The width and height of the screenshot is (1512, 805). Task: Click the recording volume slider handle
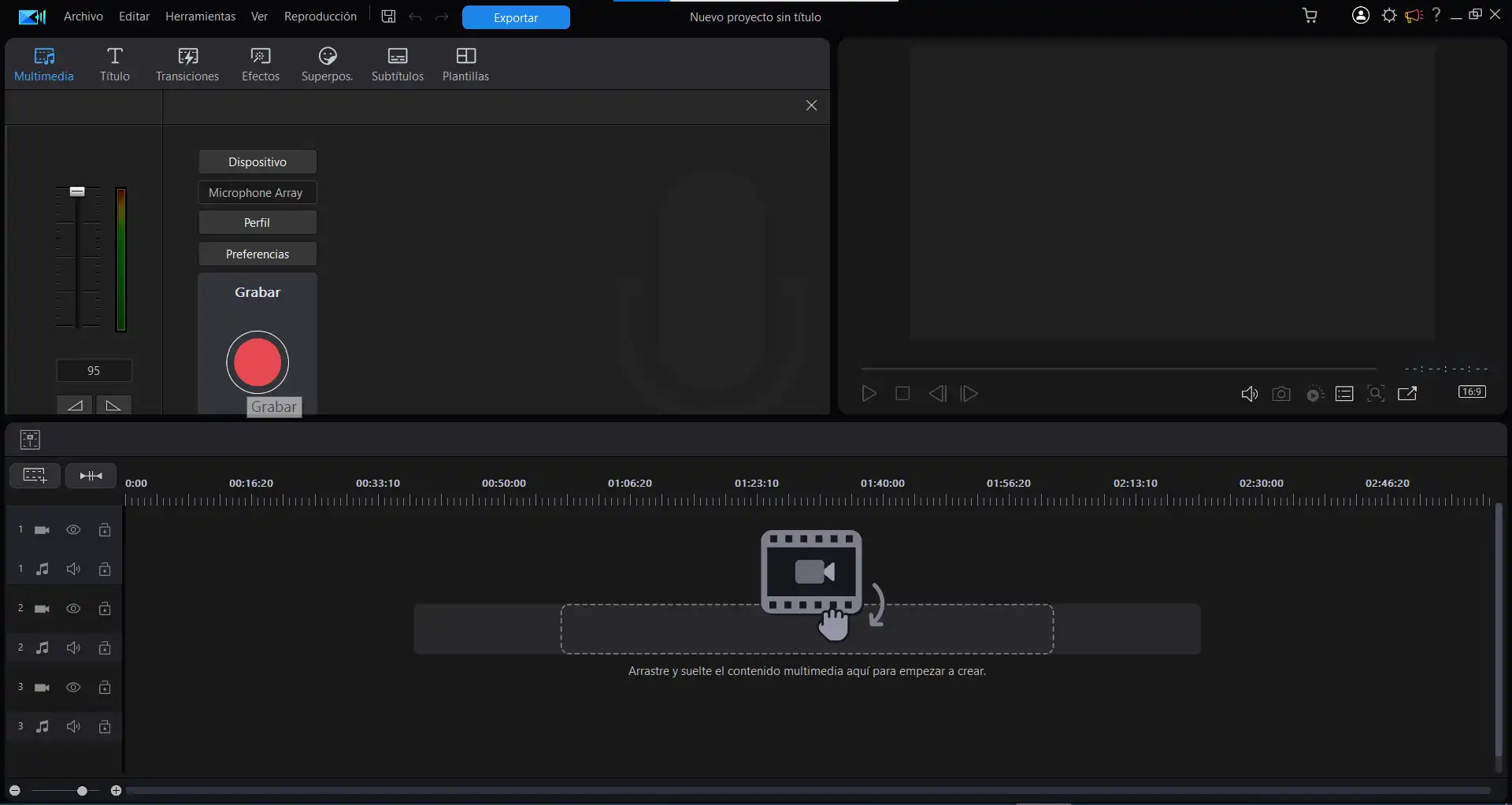(x=77, y=191)
